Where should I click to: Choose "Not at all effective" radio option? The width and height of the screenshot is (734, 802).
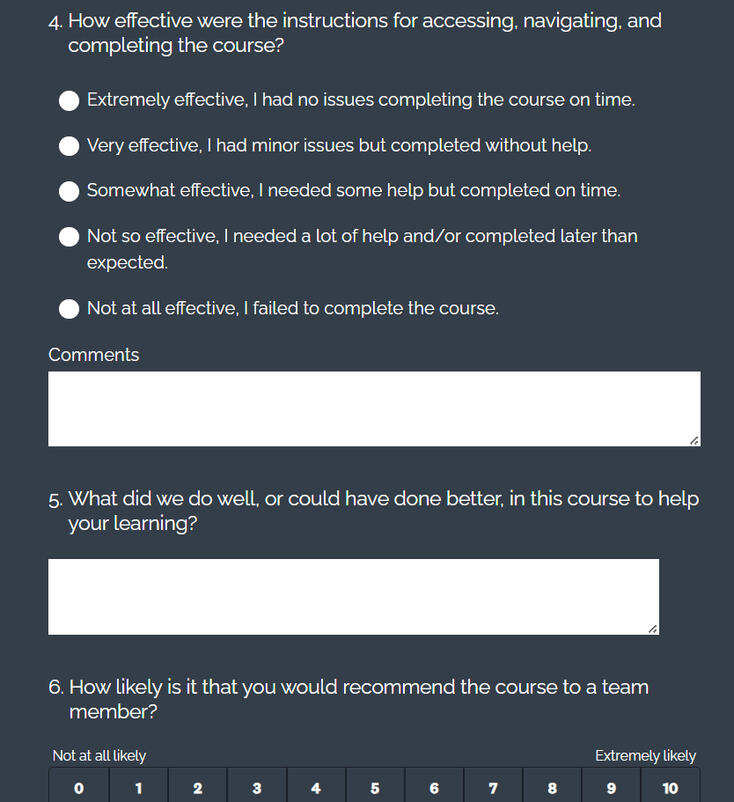pyautogui.click(x=69, y=309)
